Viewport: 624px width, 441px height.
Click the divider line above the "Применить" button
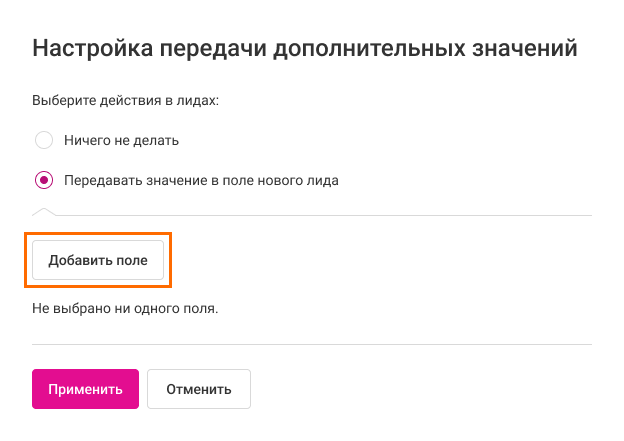(x=312, y=345)
